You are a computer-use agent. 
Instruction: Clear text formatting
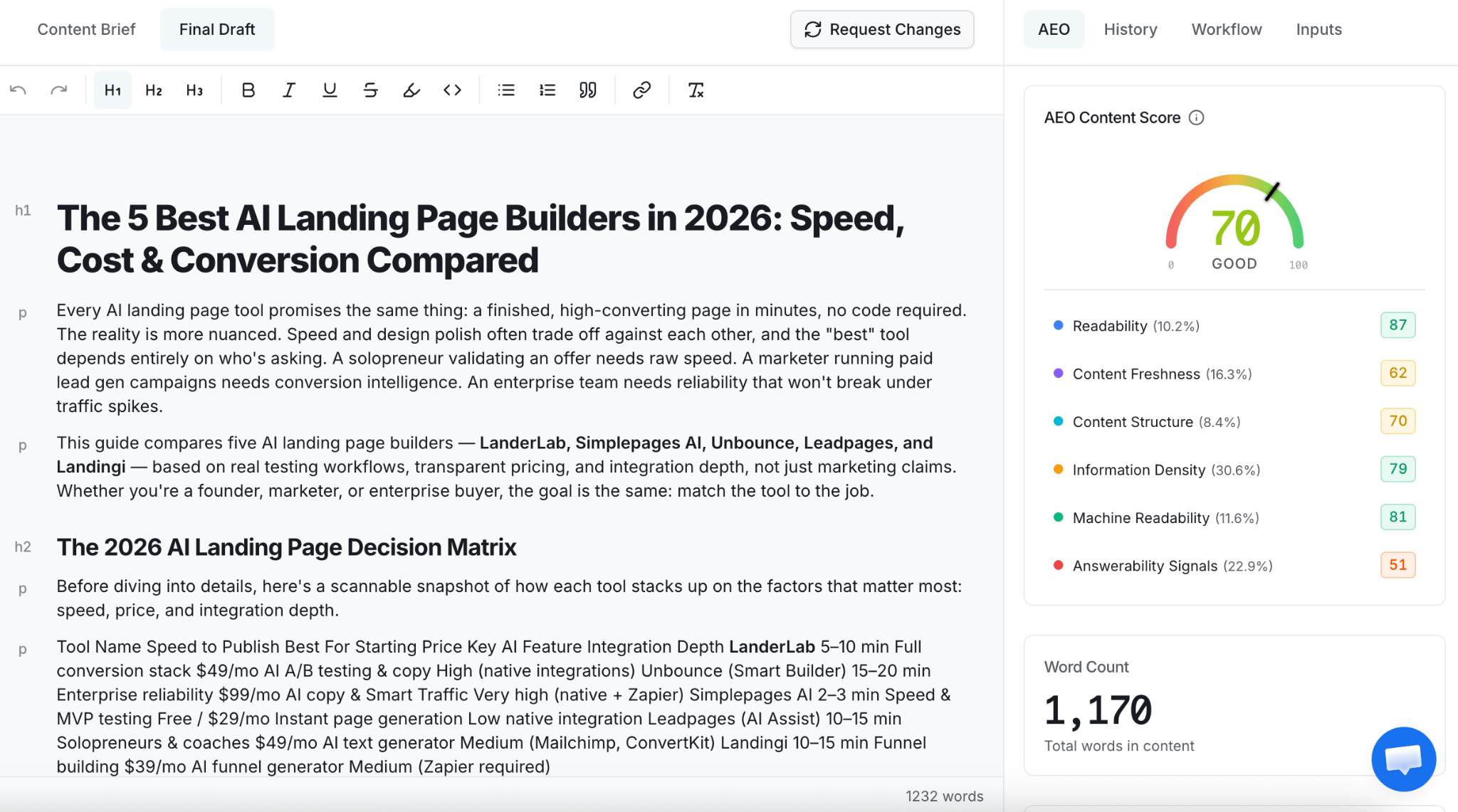pyautogui.click(x=696, y=90)
